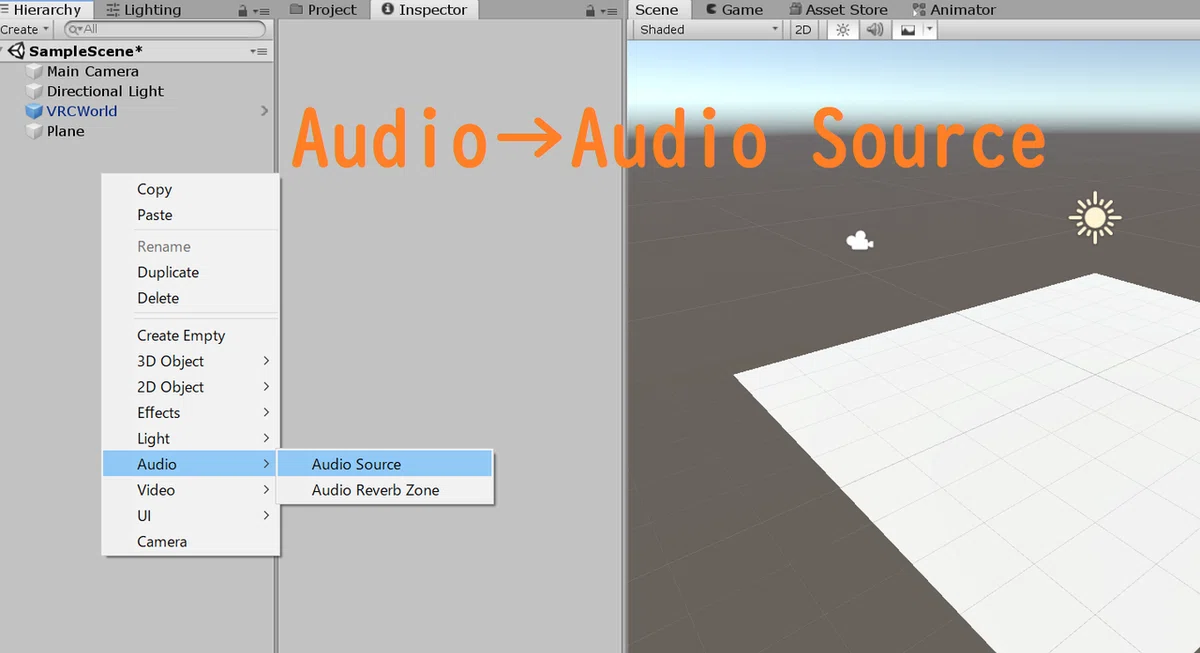Open the Animator tab

(953, 10)
